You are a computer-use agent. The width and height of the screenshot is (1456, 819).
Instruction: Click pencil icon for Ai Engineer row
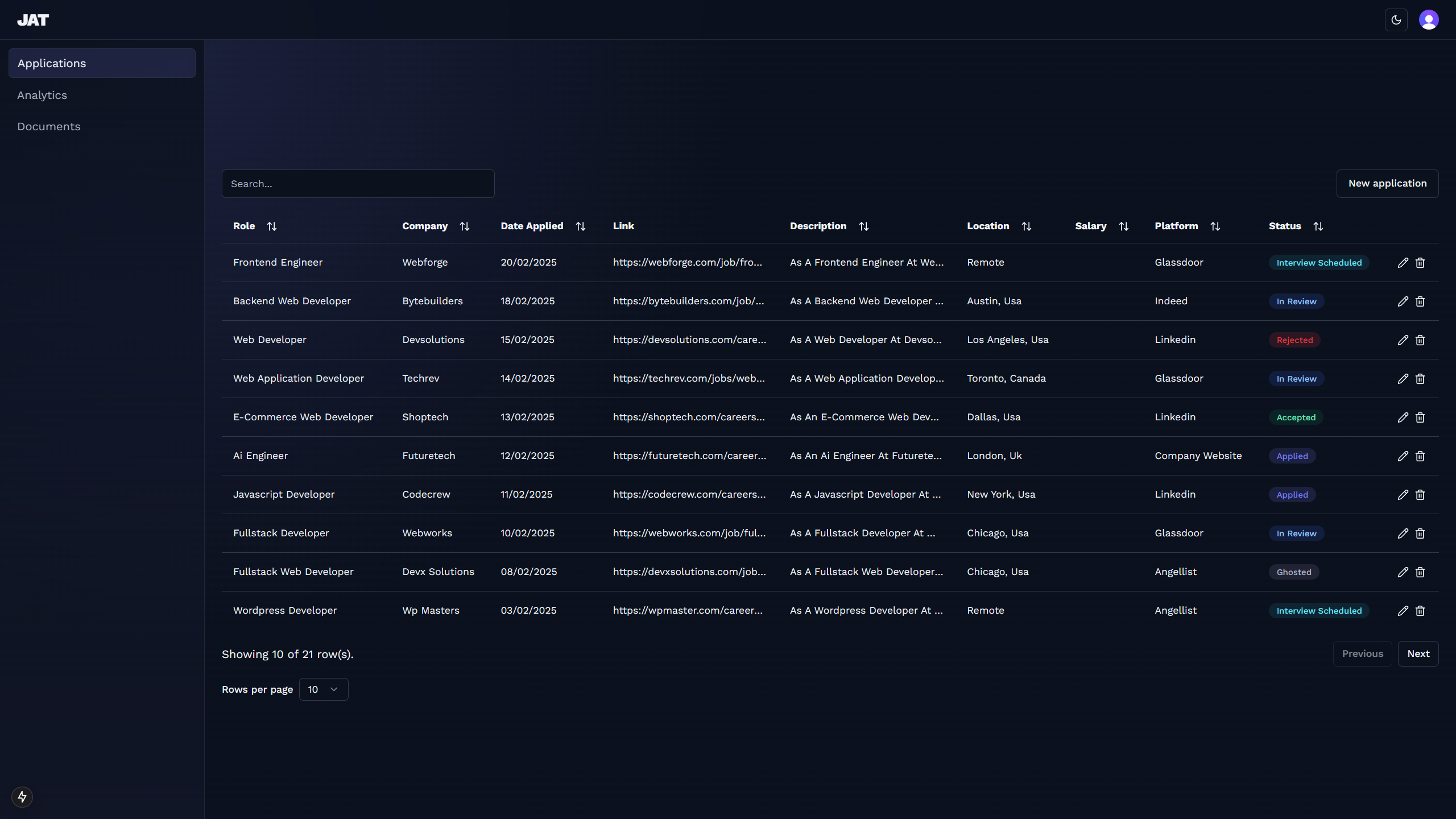(x=1403, y=456)
